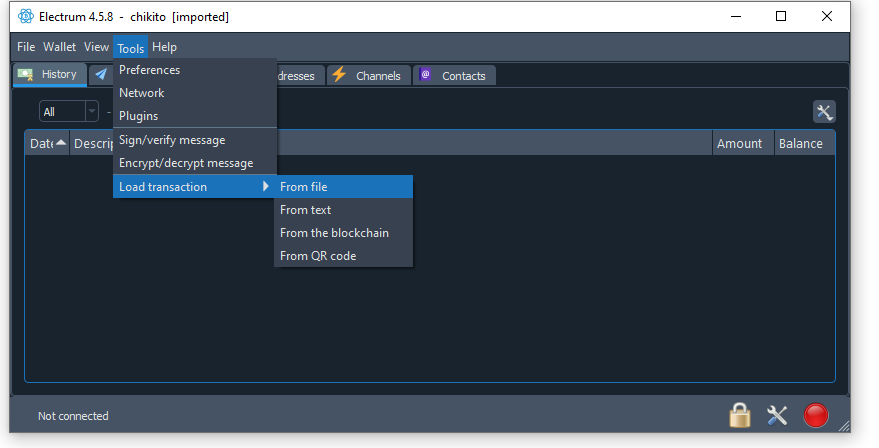Click the Balance column header

click(804, 144)
